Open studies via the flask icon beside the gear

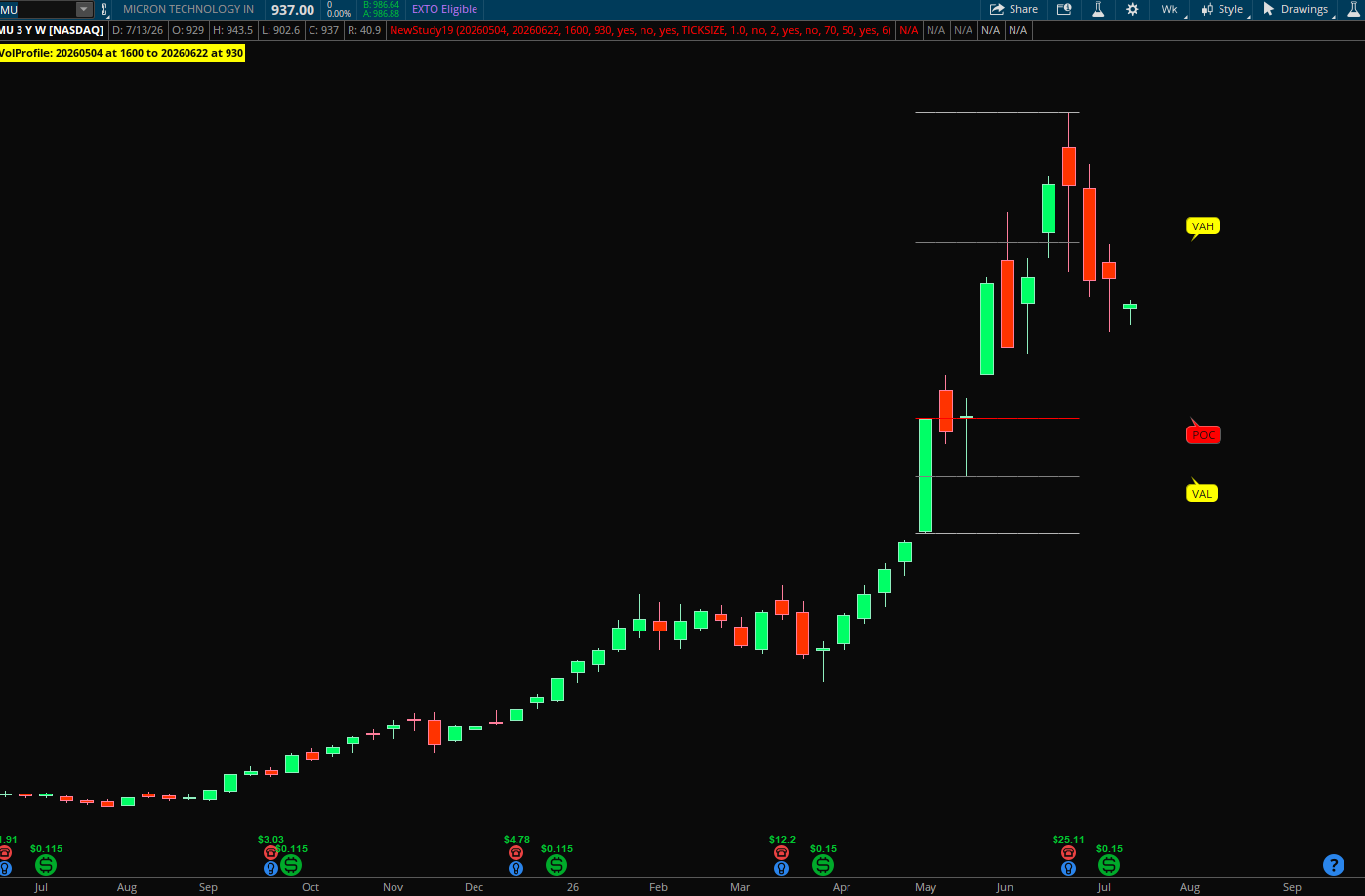(1097, 9)
